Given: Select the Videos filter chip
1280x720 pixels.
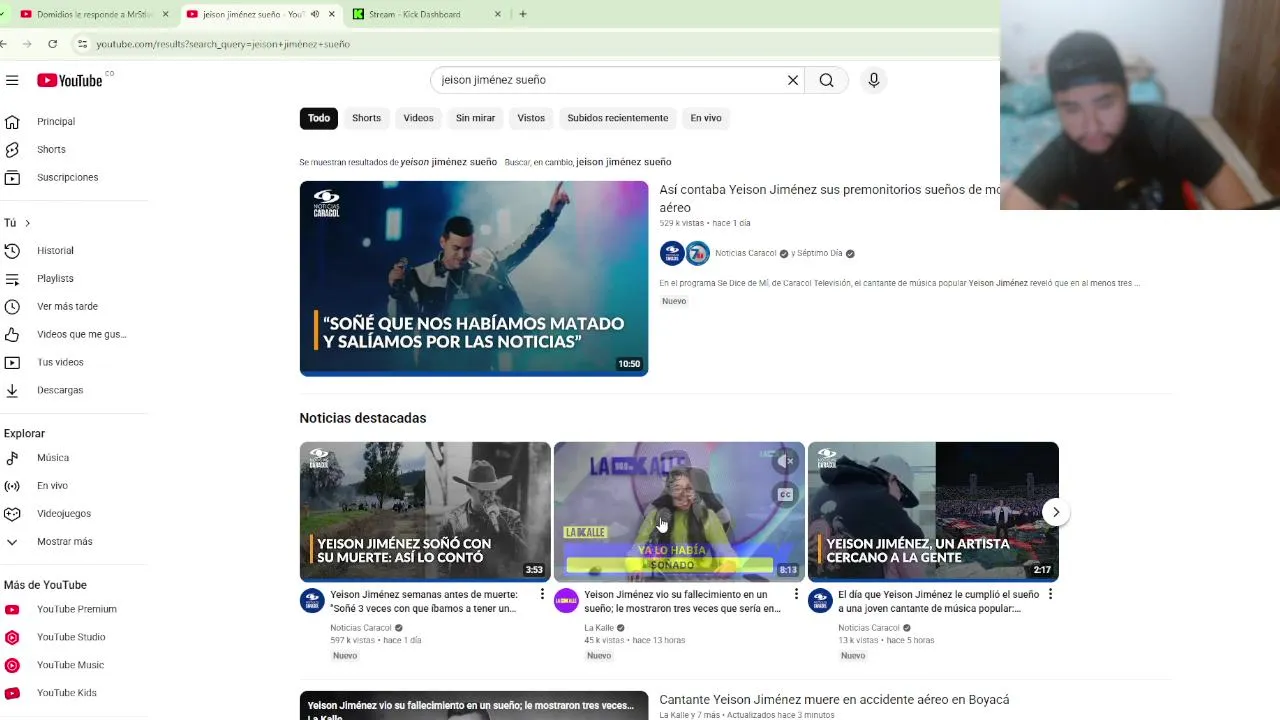Looking at the screenshot, I should tap(418, 118).
